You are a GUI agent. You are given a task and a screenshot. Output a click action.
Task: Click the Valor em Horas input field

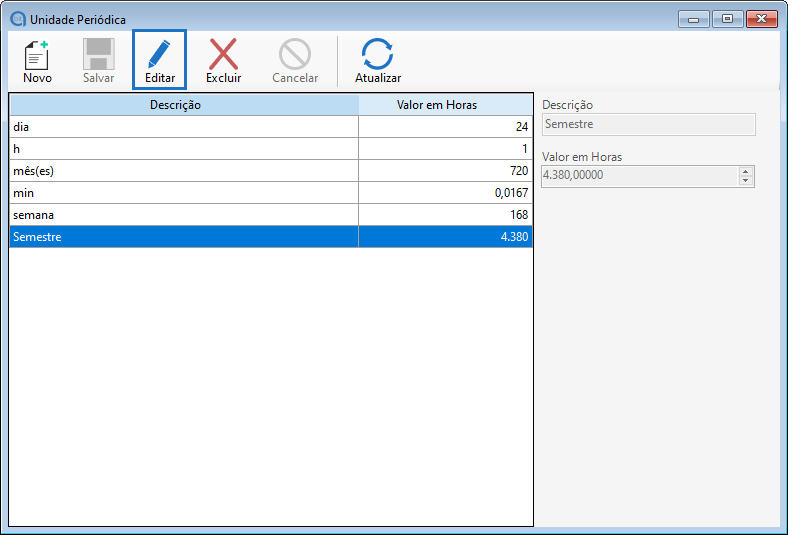(x=638, y=176)
